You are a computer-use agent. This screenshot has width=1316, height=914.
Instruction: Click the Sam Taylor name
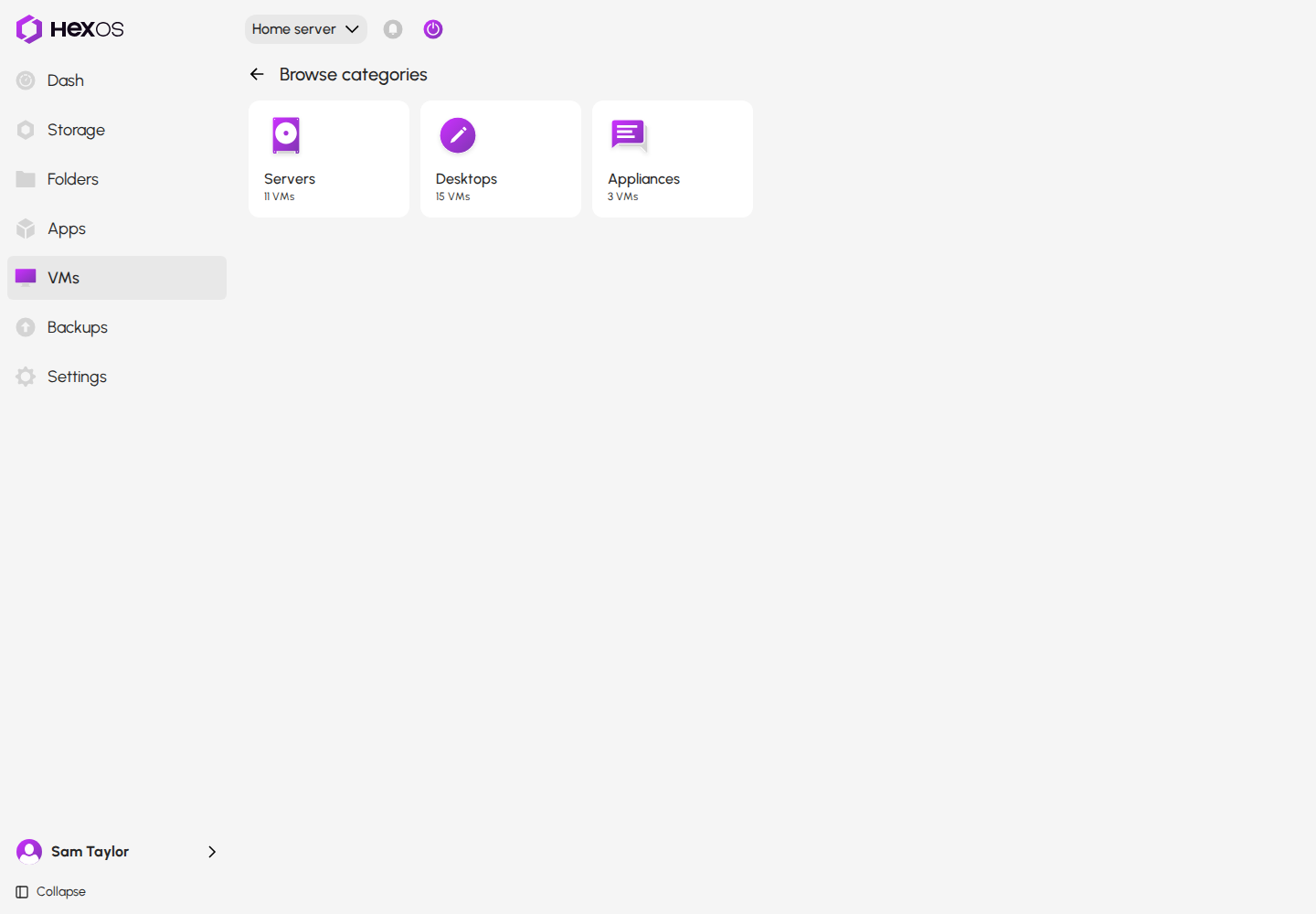(x=90, y=852)
